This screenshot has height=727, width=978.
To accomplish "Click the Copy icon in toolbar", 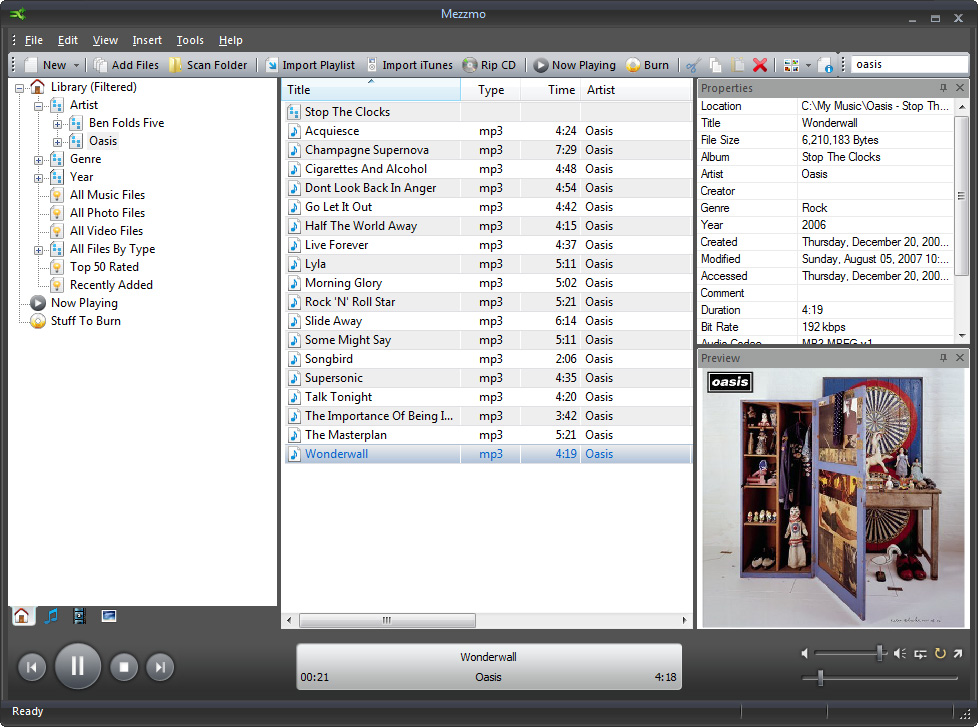I will tap(715, 65).
